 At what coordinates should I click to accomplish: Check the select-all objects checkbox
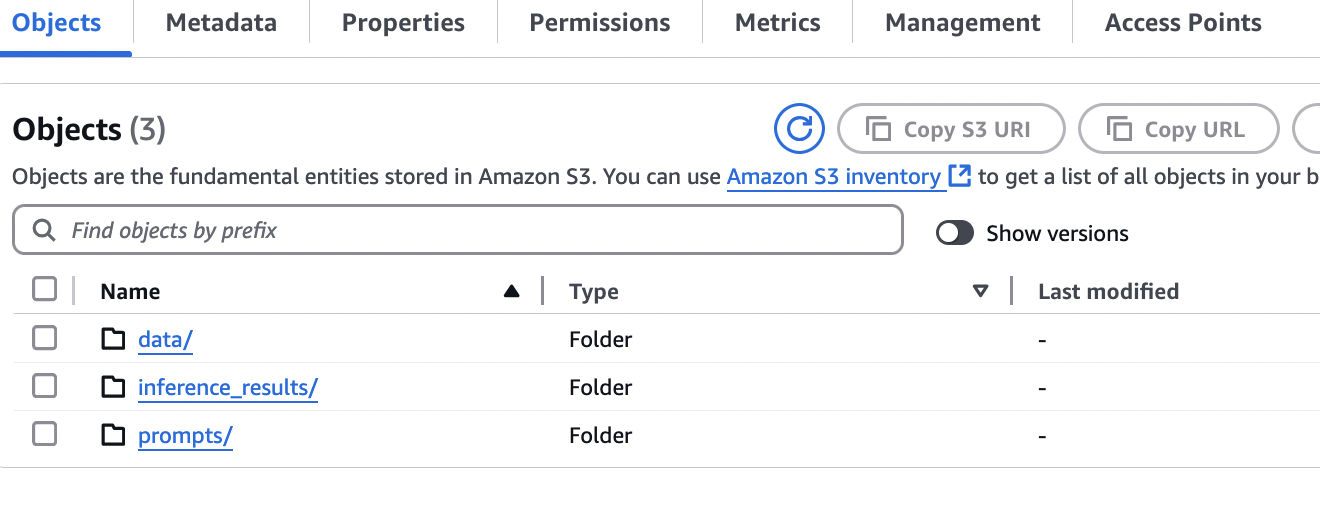(x=45, y=290)
